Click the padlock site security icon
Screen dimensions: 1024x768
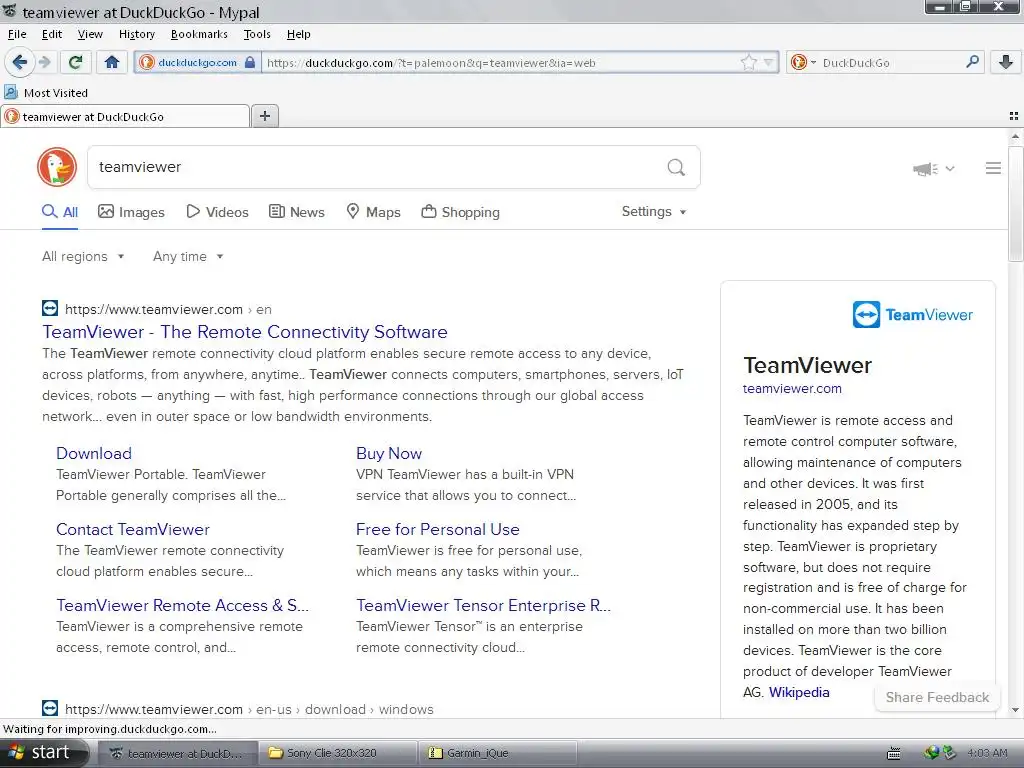tap(249, 63)
